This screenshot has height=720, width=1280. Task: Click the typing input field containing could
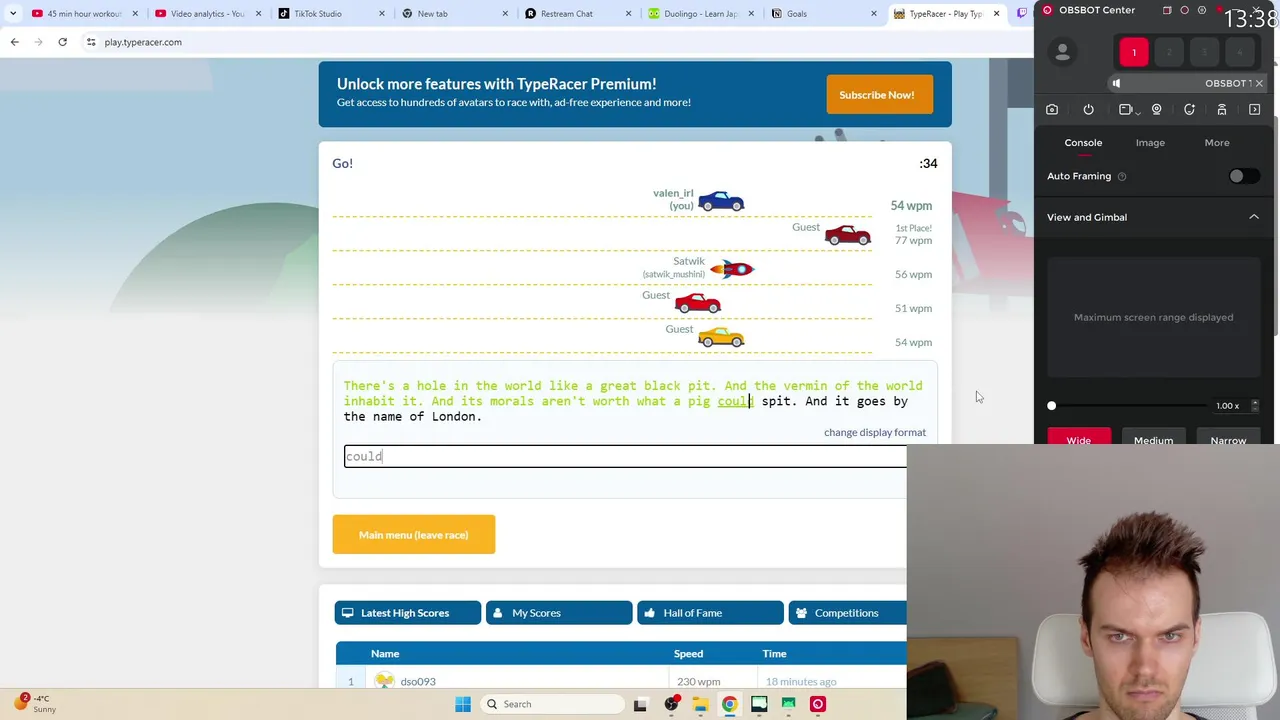(x=625, y=456)
